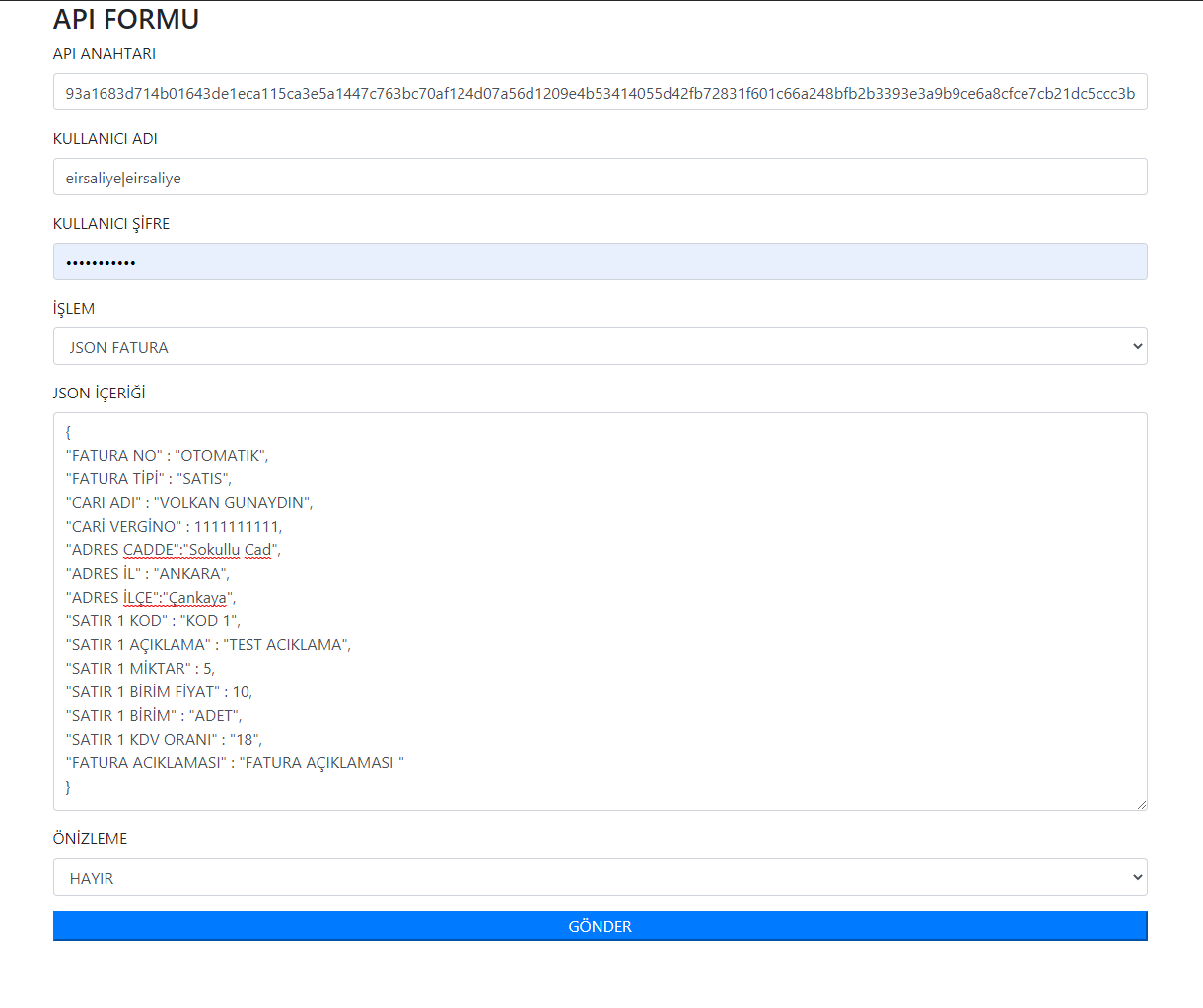Click the misspelled word "Sokullu" in JSON

click(x=214, y=550)
